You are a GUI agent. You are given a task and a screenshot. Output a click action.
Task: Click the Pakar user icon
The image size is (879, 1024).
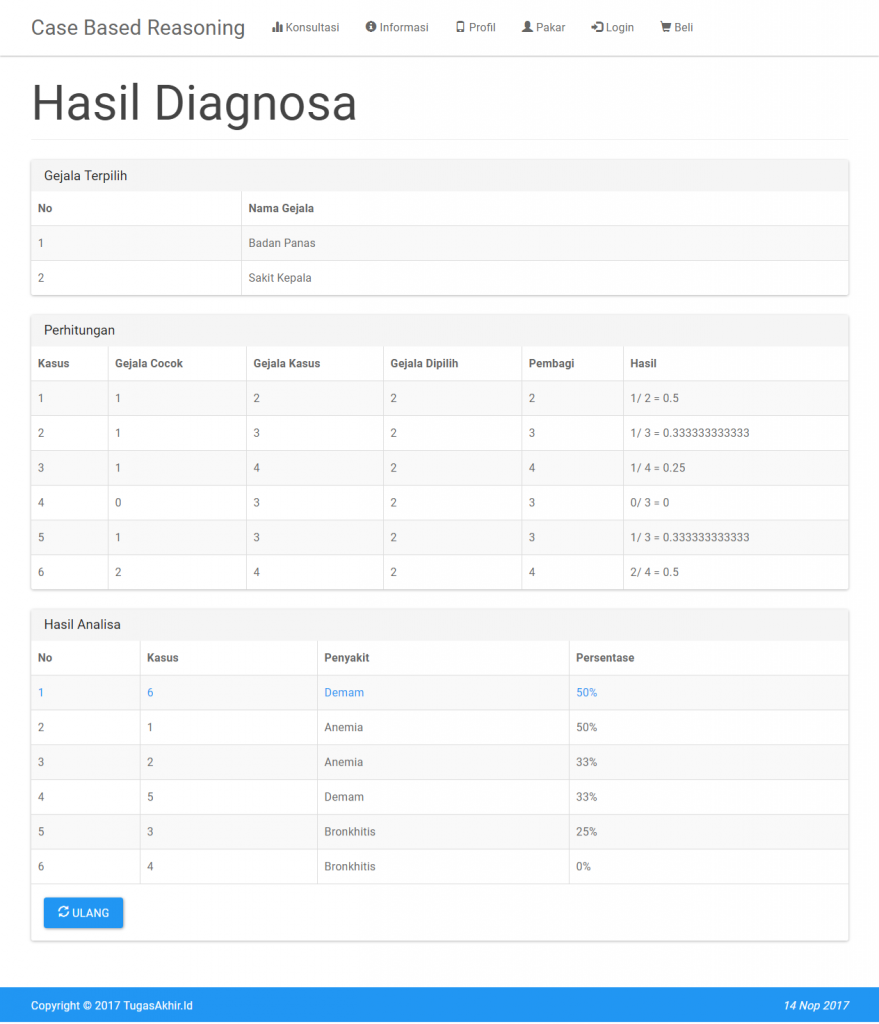coord(527,28)
